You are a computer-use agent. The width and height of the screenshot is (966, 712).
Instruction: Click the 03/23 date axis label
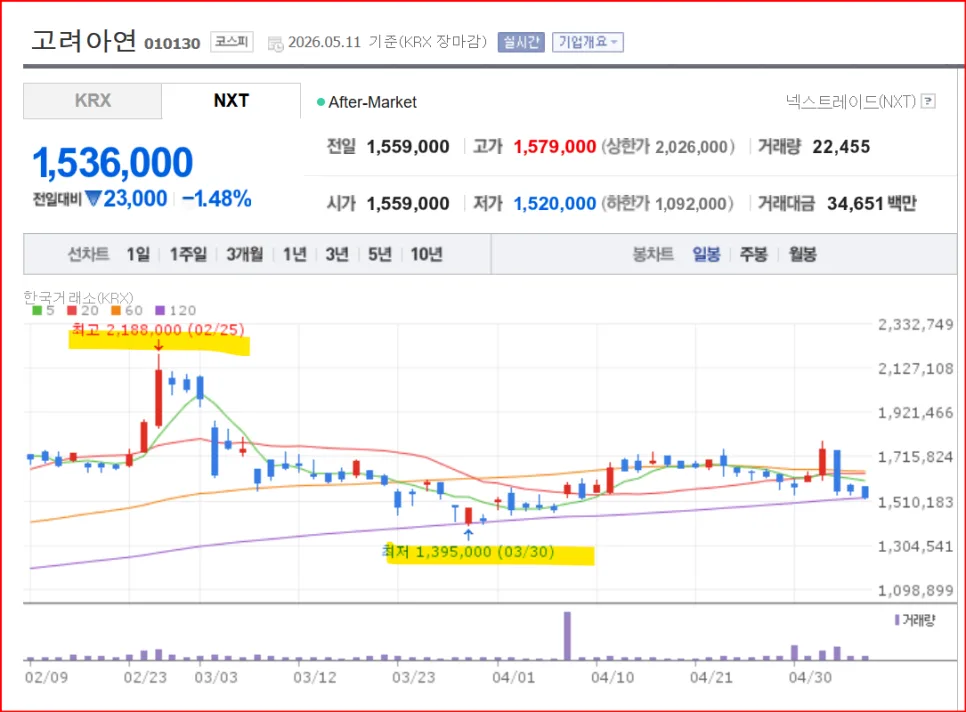(x=413, y=678)
